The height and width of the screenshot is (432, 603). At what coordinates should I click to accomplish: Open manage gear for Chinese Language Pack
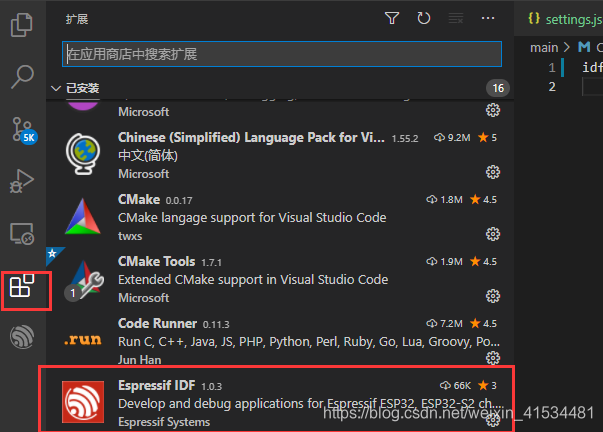coord(493,172)
